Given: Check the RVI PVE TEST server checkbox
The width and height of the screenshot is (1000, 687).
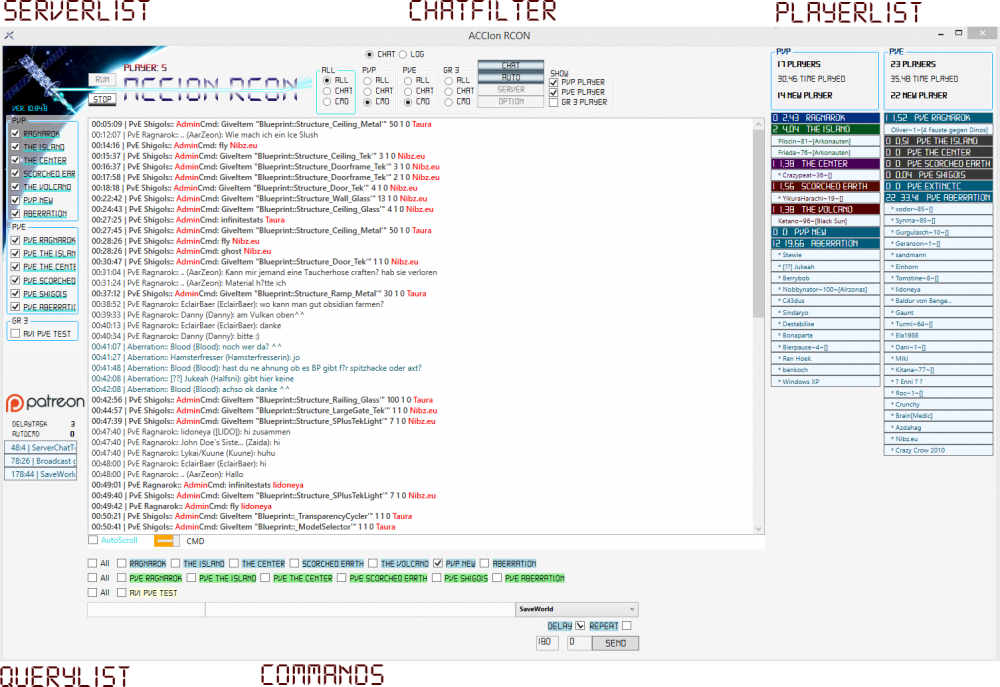Looking at the screenshot, I should coord(15,334).
